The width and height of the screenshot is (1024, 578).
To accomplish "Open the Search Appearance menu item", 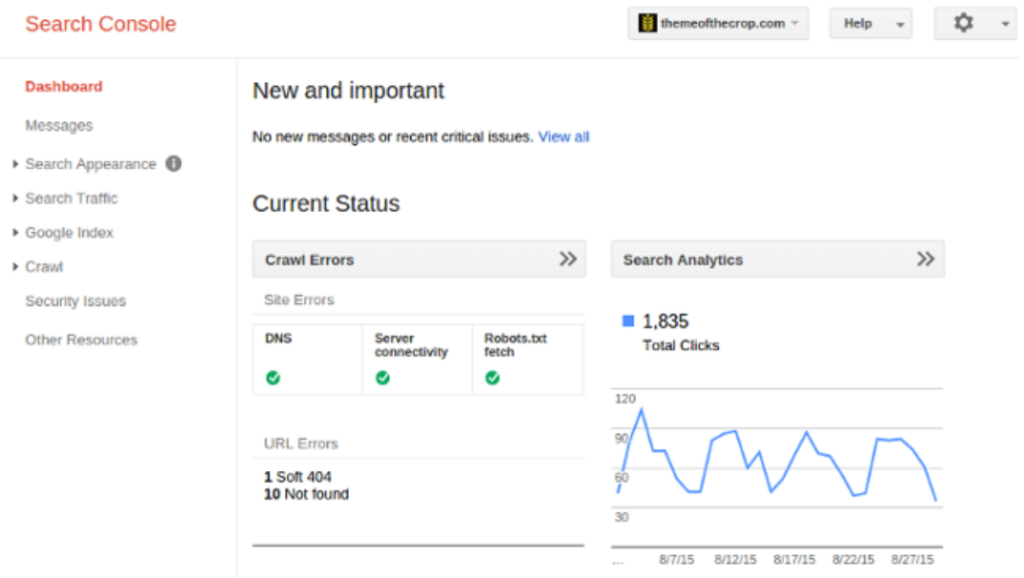I will [91, 164].
